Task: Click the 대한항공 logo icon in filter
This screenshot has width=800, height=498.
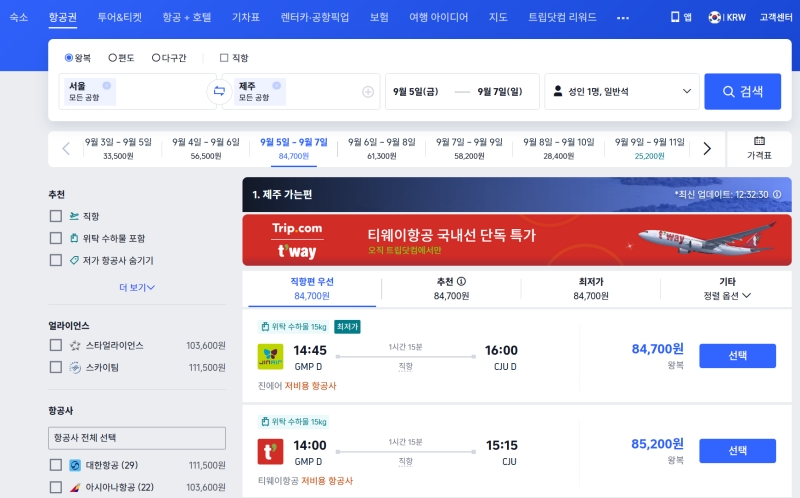Action: tap(75, 465)
